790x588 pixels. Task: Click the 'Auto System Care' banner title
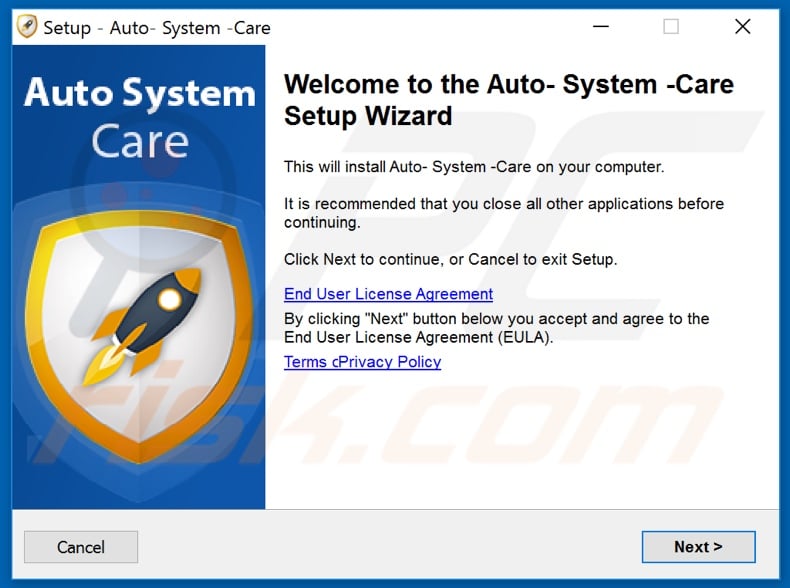point(140,117)
